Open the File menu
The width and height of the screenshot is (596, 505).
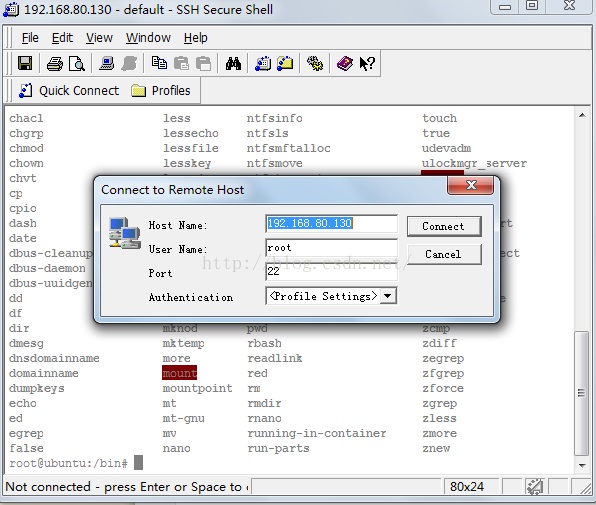pos(30,38)
